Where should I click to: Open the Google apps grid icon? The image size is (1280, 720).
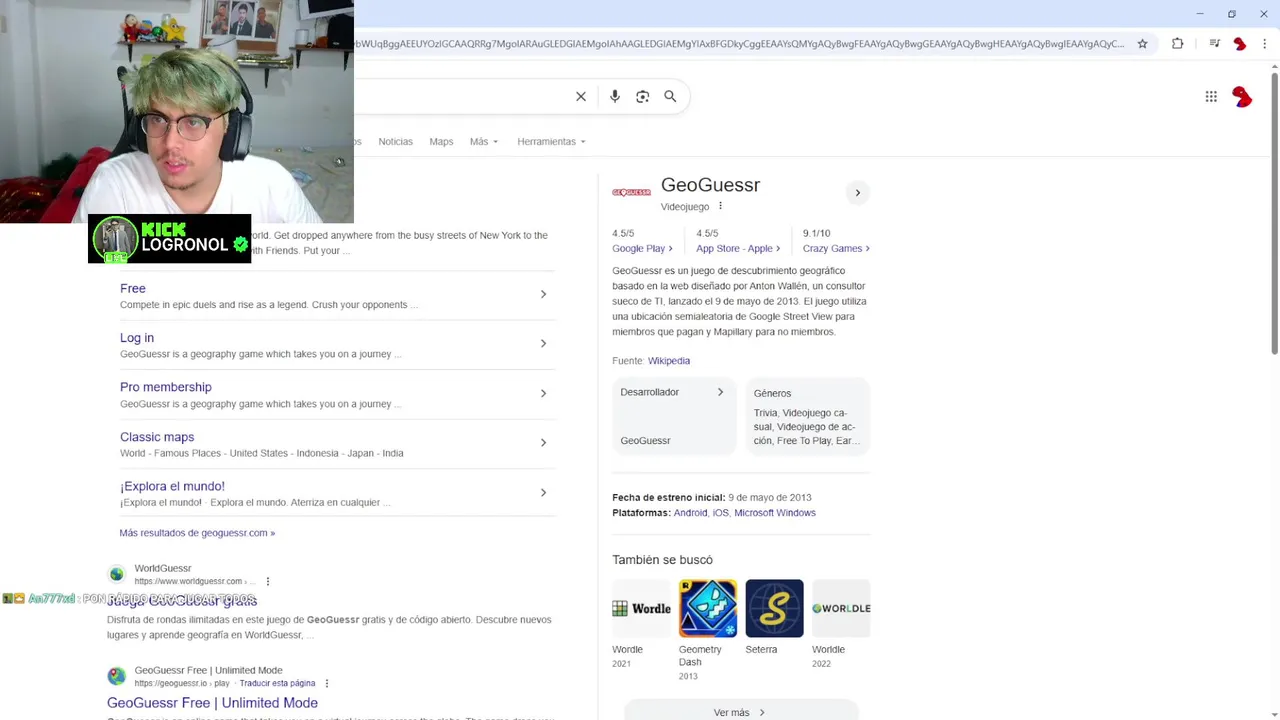(x=1211, y=96)
